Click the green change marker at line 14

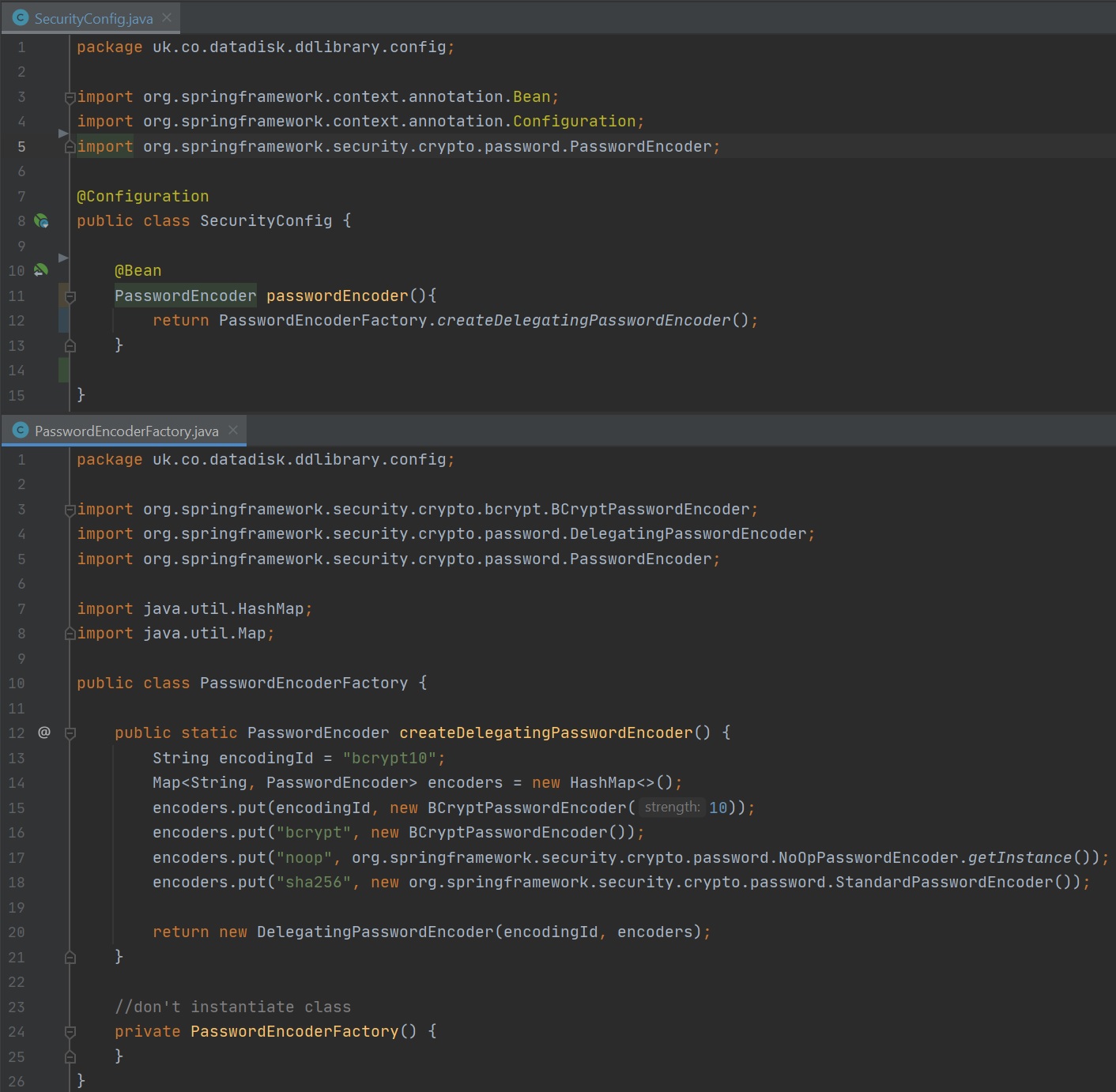63,370
